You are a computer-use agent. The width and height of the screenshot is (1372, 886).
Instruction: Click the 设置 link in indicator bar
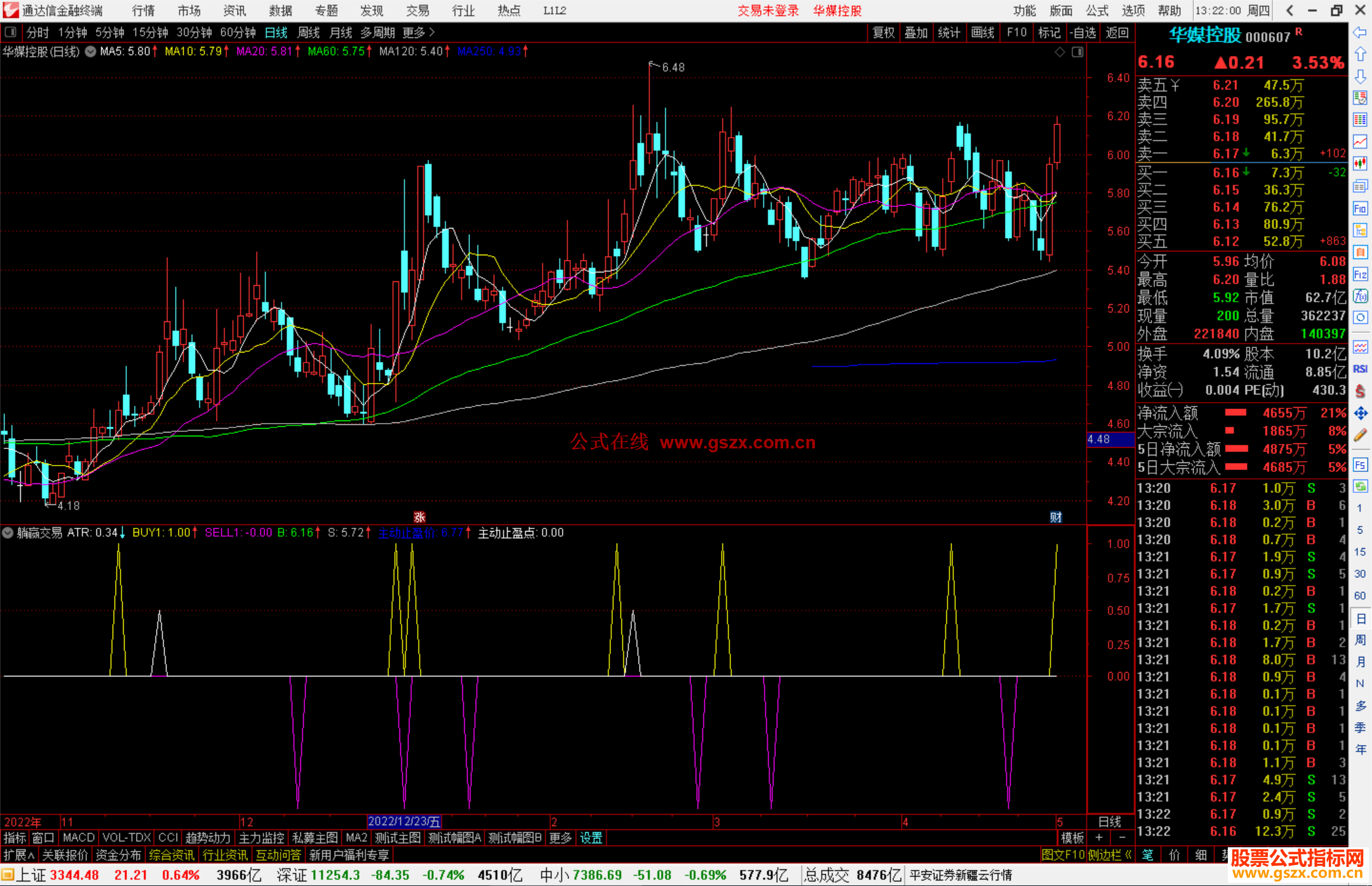(591, 838)
